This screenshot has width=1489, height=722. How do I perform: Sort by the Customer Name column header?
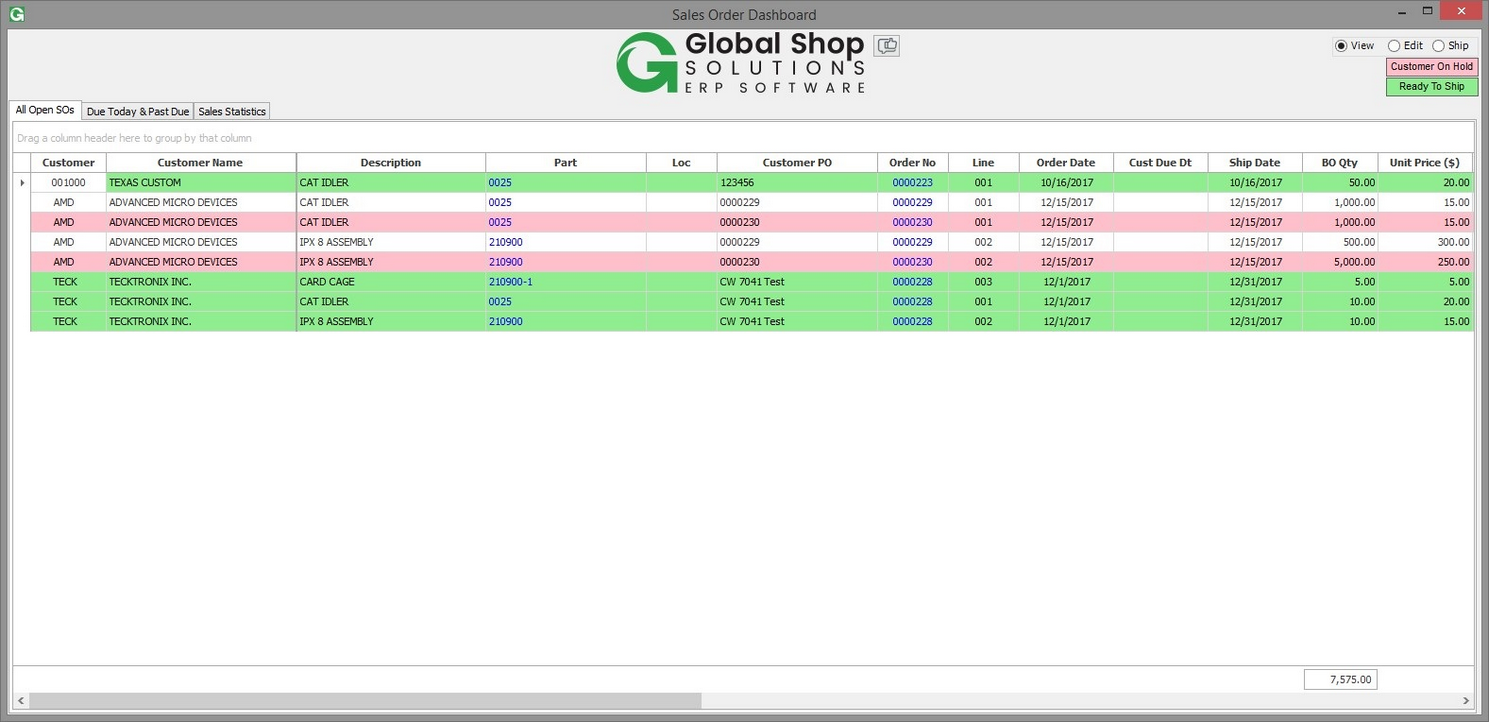[x=200, y=163]
